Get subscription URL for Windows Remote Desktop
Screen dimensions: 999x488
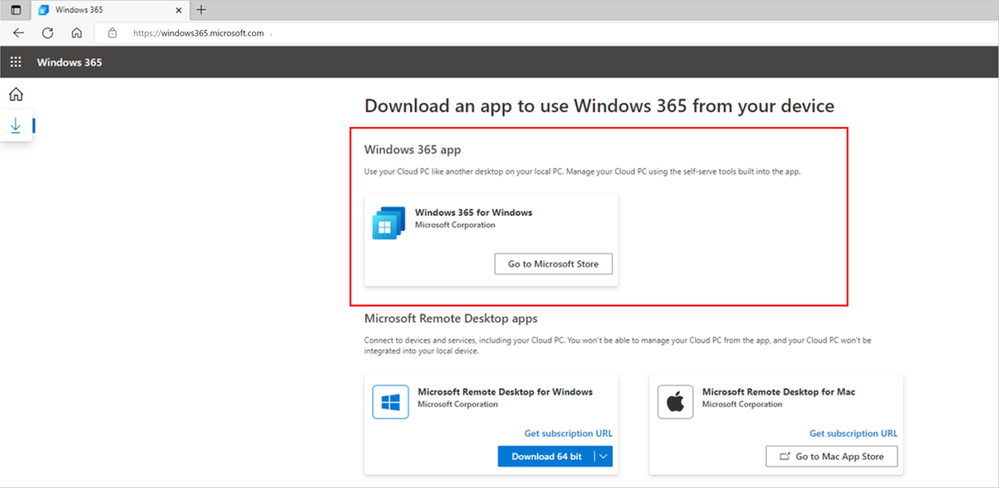pyautogui.click(x=568, y=433)
